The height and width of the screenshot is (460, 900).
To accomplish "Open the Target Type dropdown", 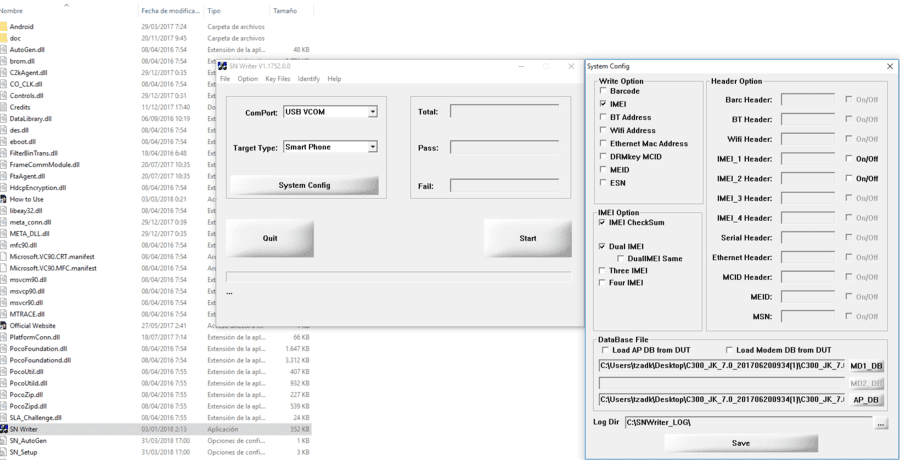I will click(373, 147).
